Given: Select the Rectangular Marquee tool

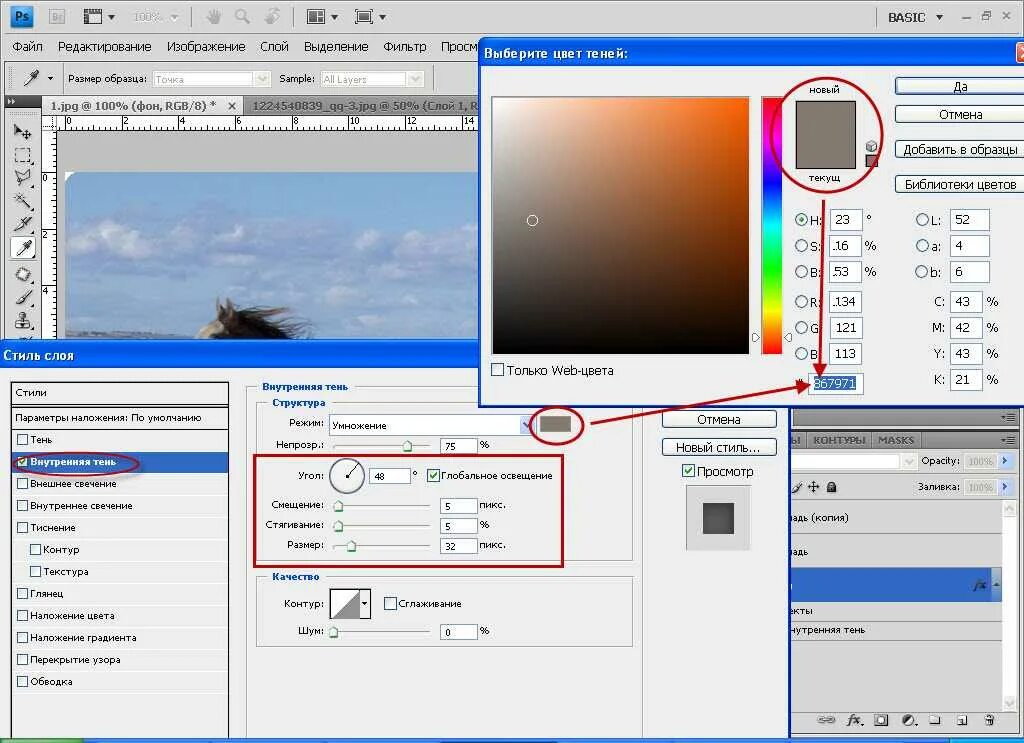Looking at the screenshot, I should (22, 155).
